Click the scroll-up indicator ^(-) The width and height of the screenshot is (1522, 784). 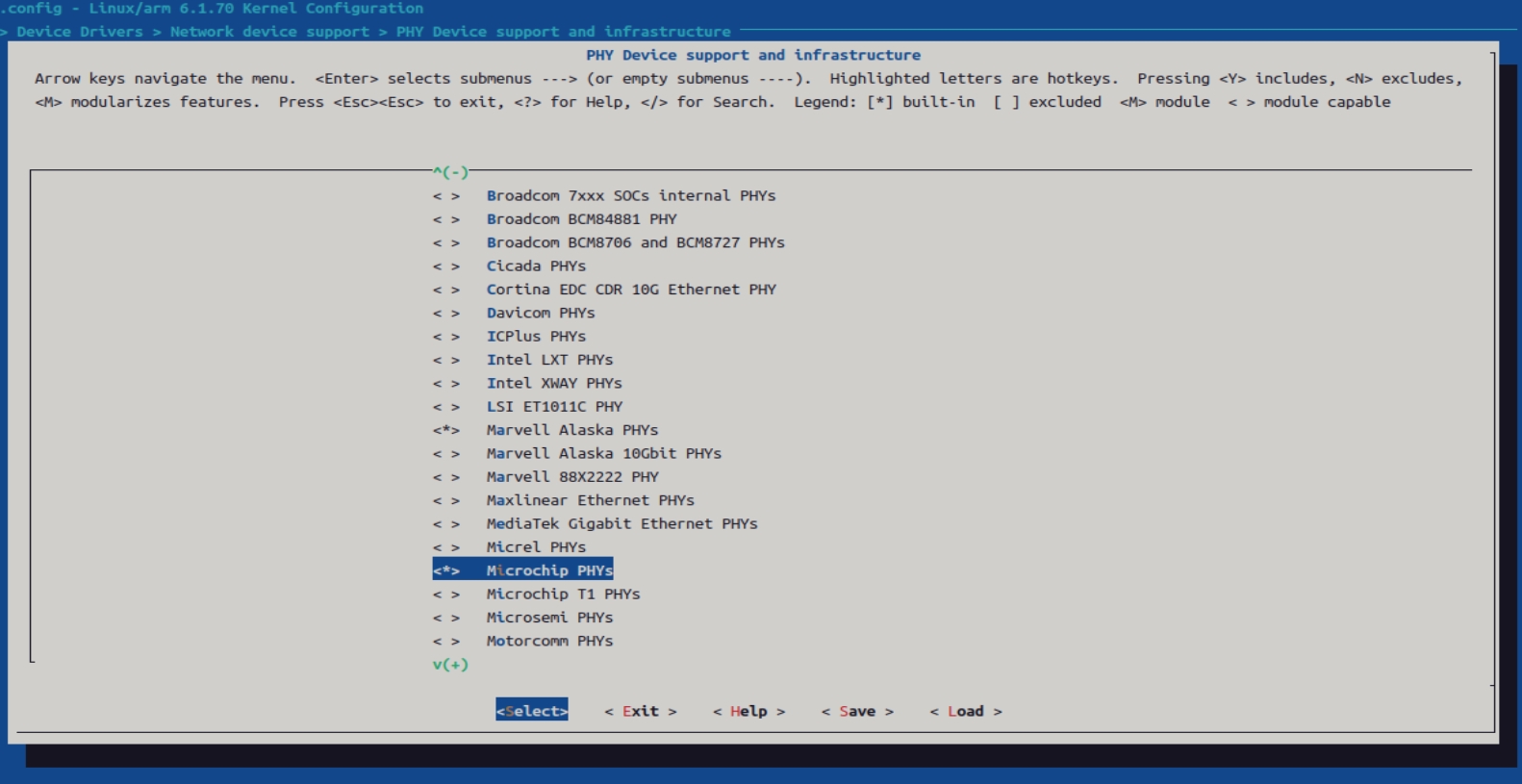tap(450, 172)
